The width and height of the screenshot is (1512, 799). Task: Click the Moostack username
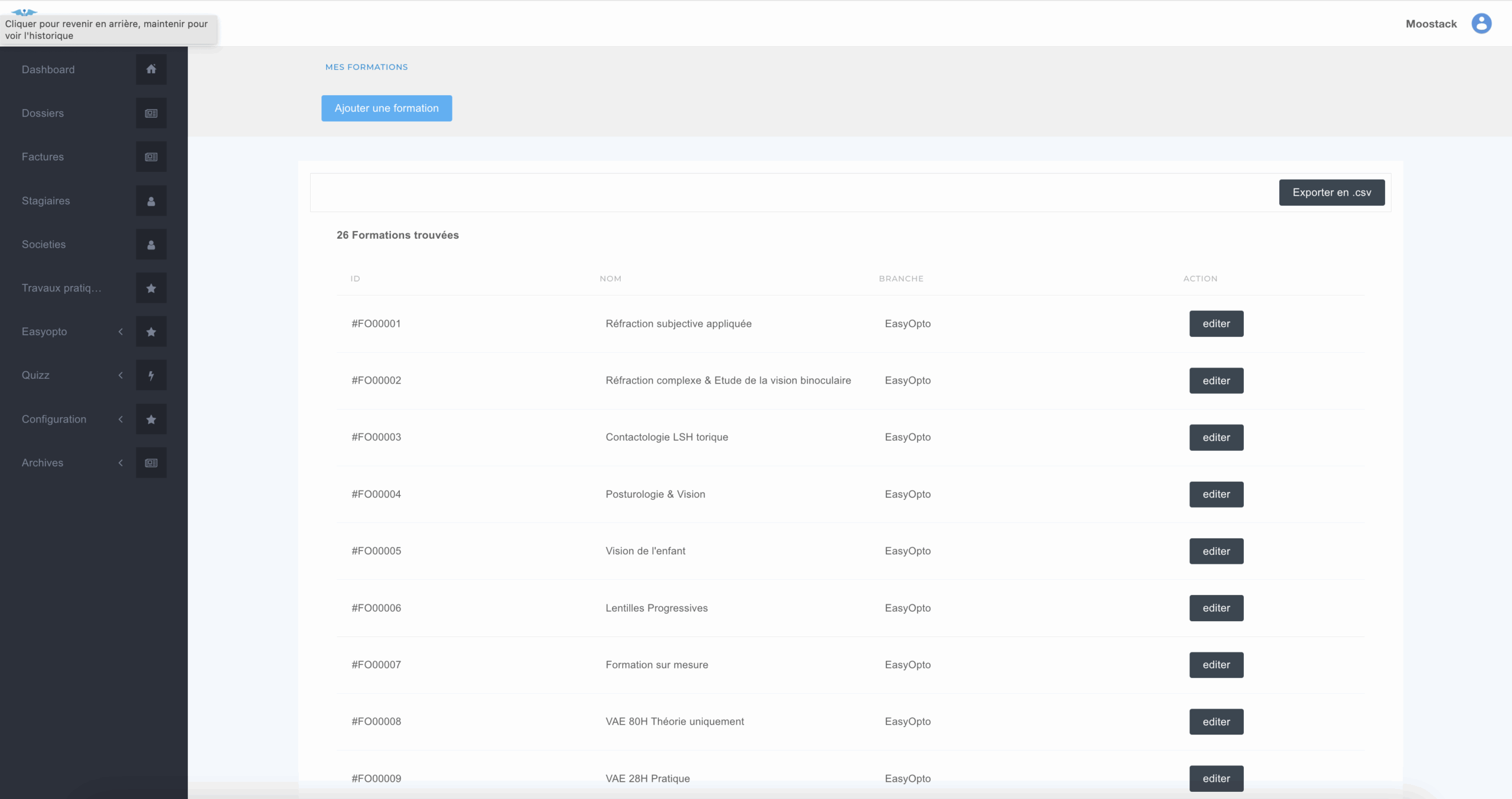click(1431, 24)
